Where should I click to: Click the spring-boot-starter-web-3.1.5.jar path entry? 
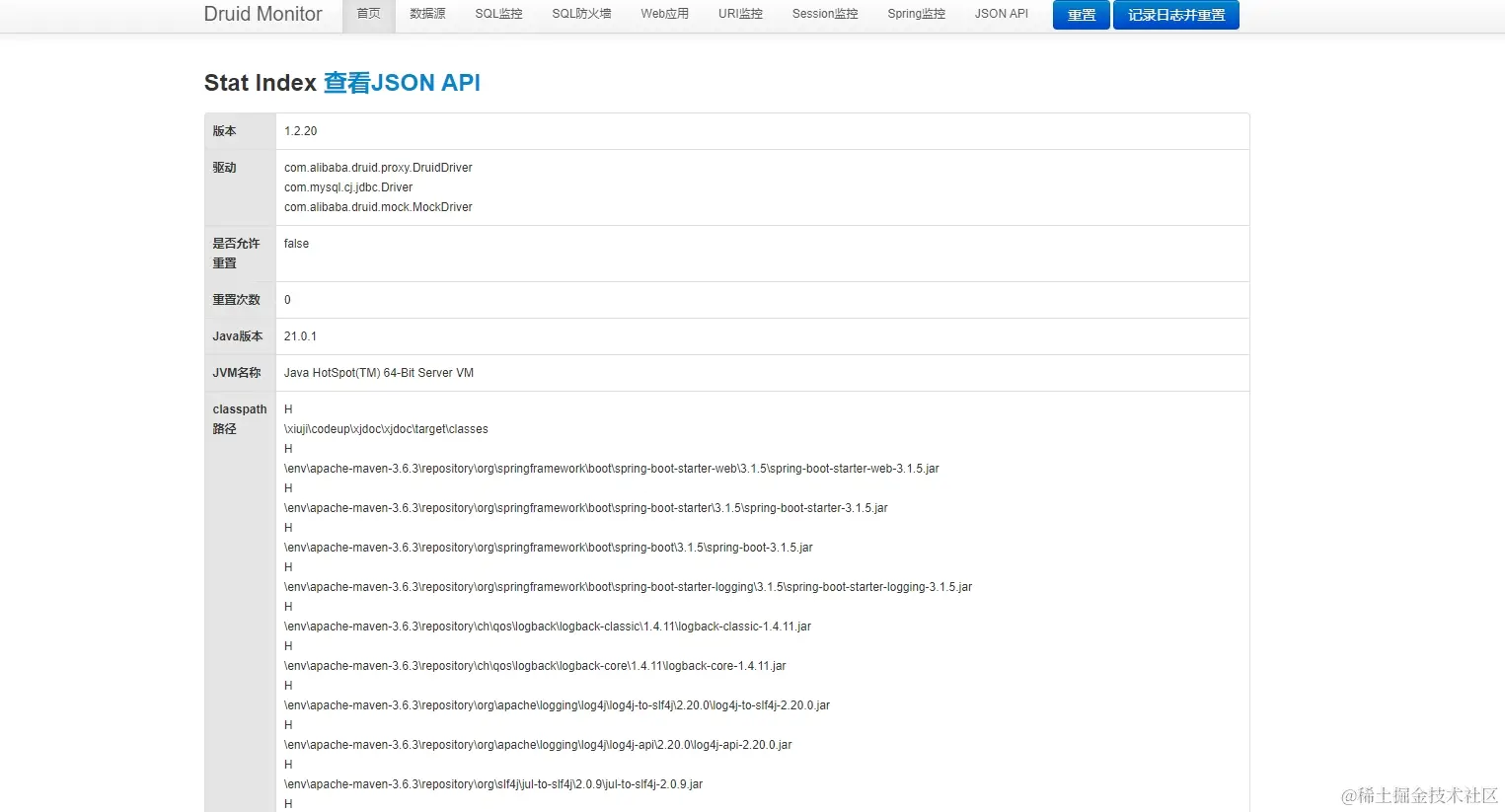point(608,468)
